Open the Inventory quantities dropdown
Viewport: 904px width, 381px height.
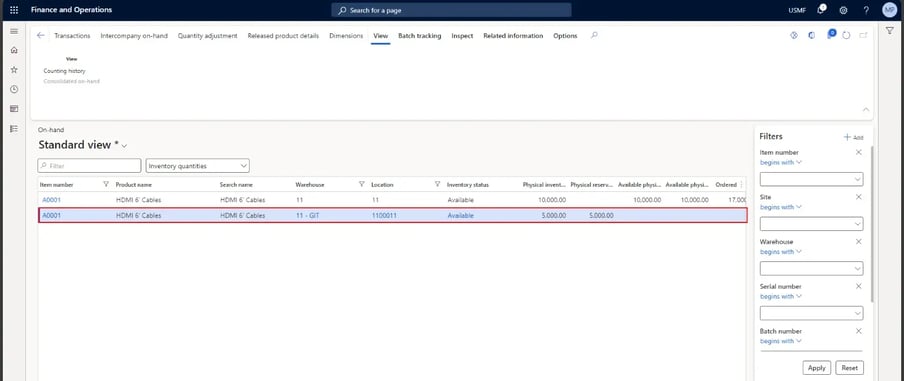coord(198,166)
